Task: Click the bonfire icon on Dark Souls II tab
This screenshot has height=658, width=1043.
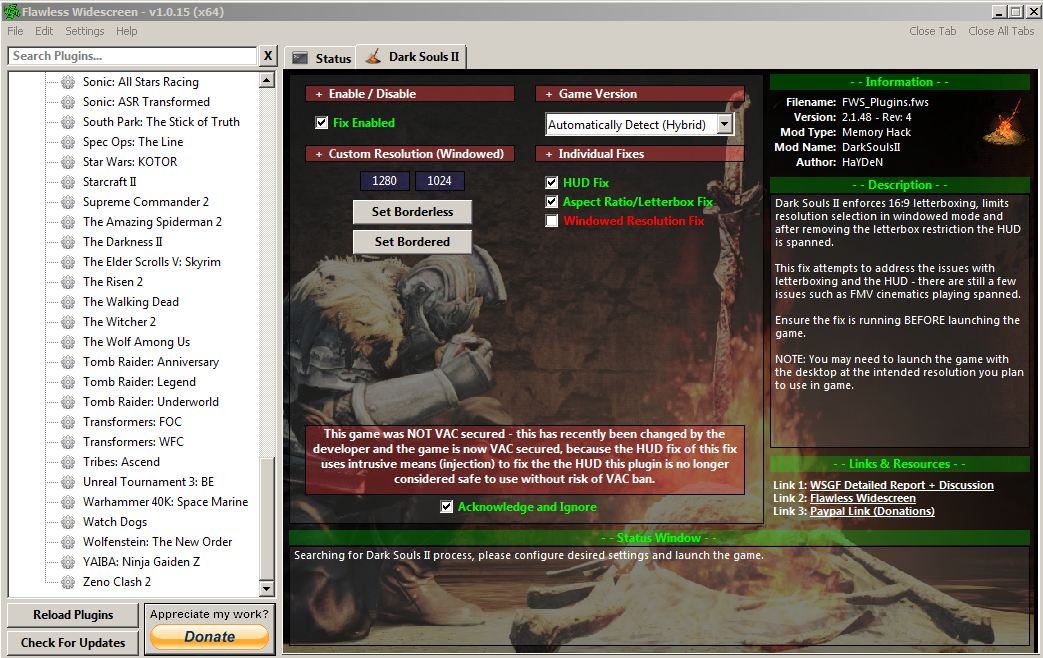Action: 374,57
